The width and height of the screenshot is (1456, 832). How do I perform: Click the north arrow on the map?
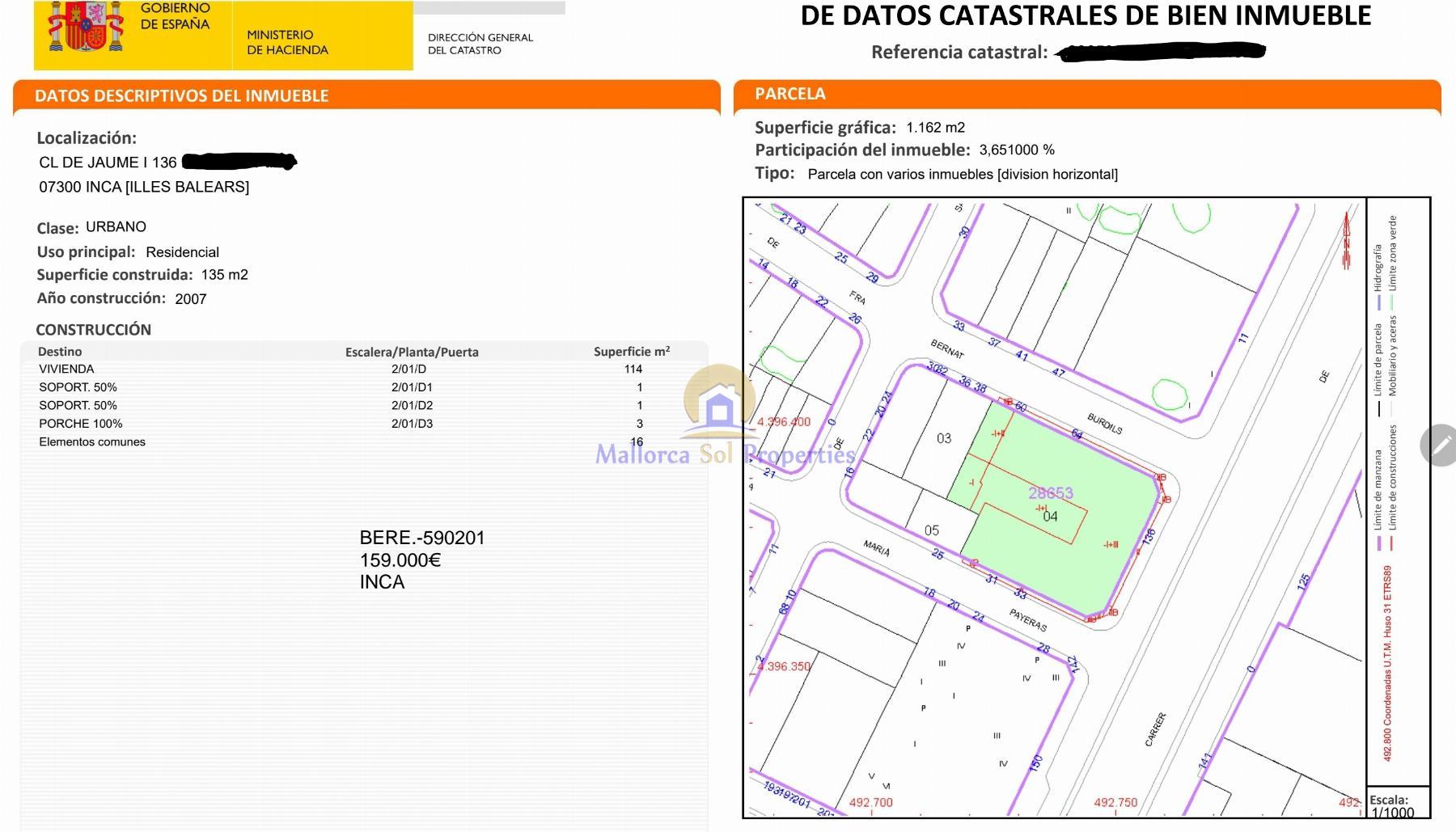[1348, 240]
